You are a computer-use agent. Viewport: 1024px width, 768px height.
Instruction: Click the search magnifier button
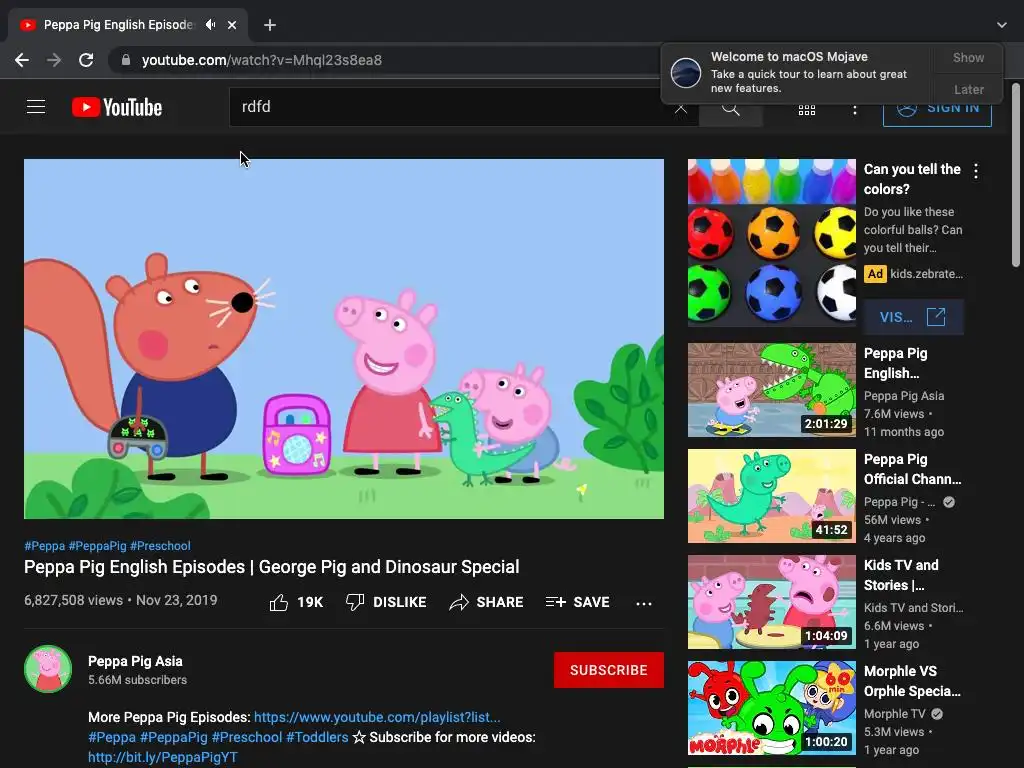pyautogui.click(x=731, y=108)
